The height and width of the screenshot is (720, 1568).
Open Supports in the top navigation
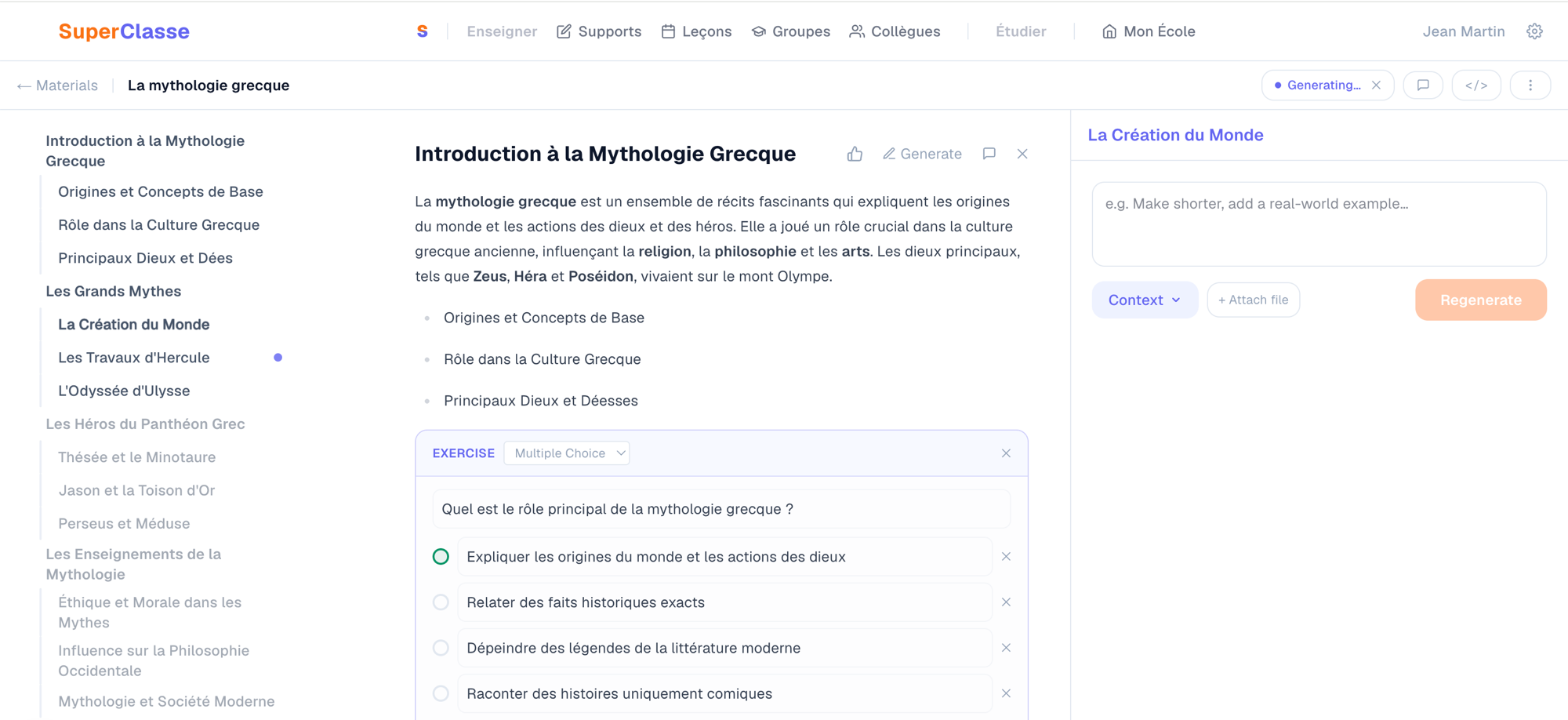[x=599, y=31]
